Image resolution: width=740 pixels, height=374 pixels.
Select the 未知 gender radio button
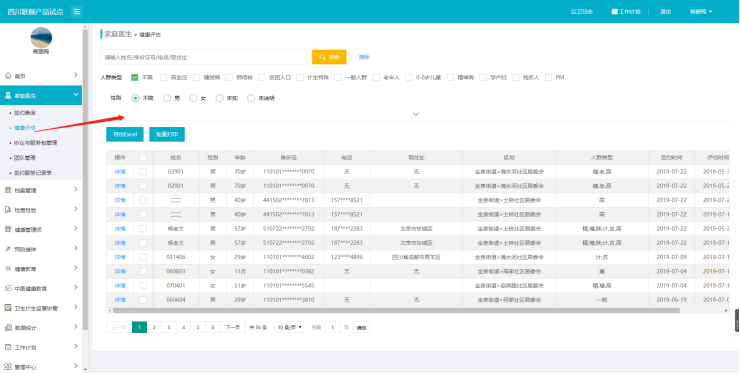219,98
